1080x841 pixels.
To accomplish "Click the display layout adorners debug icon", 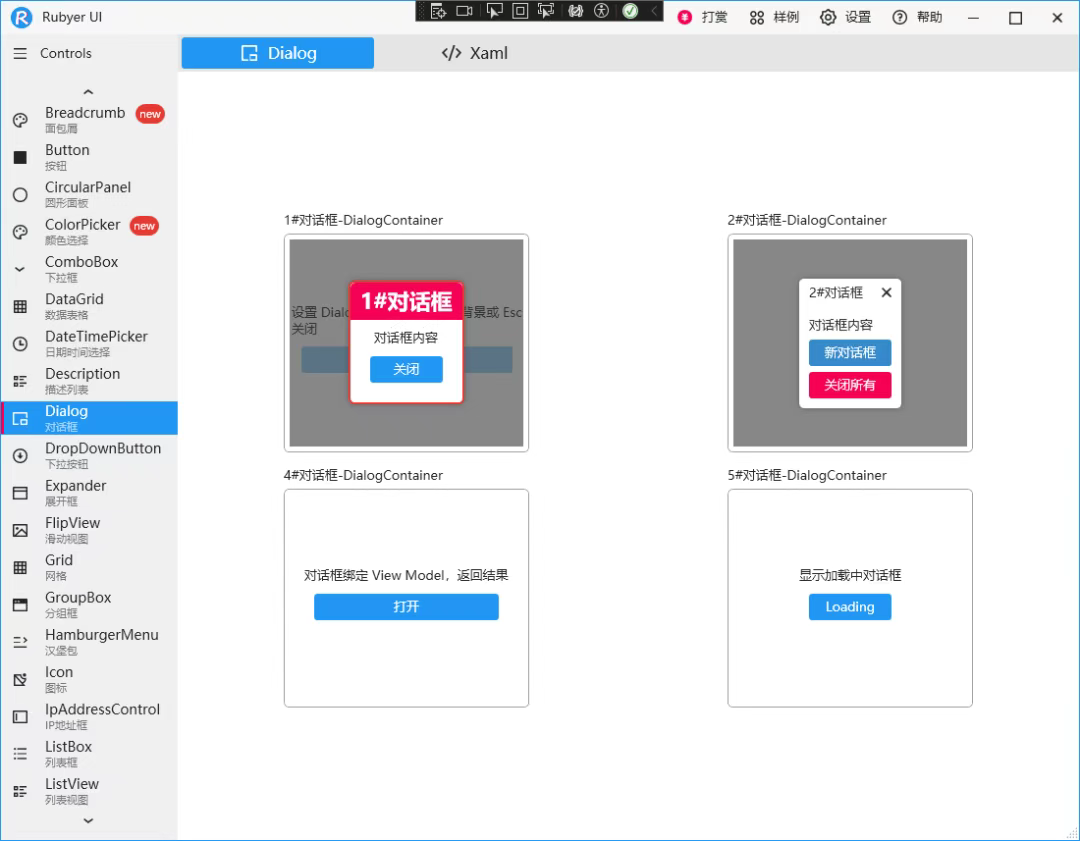I will (520, 11).
